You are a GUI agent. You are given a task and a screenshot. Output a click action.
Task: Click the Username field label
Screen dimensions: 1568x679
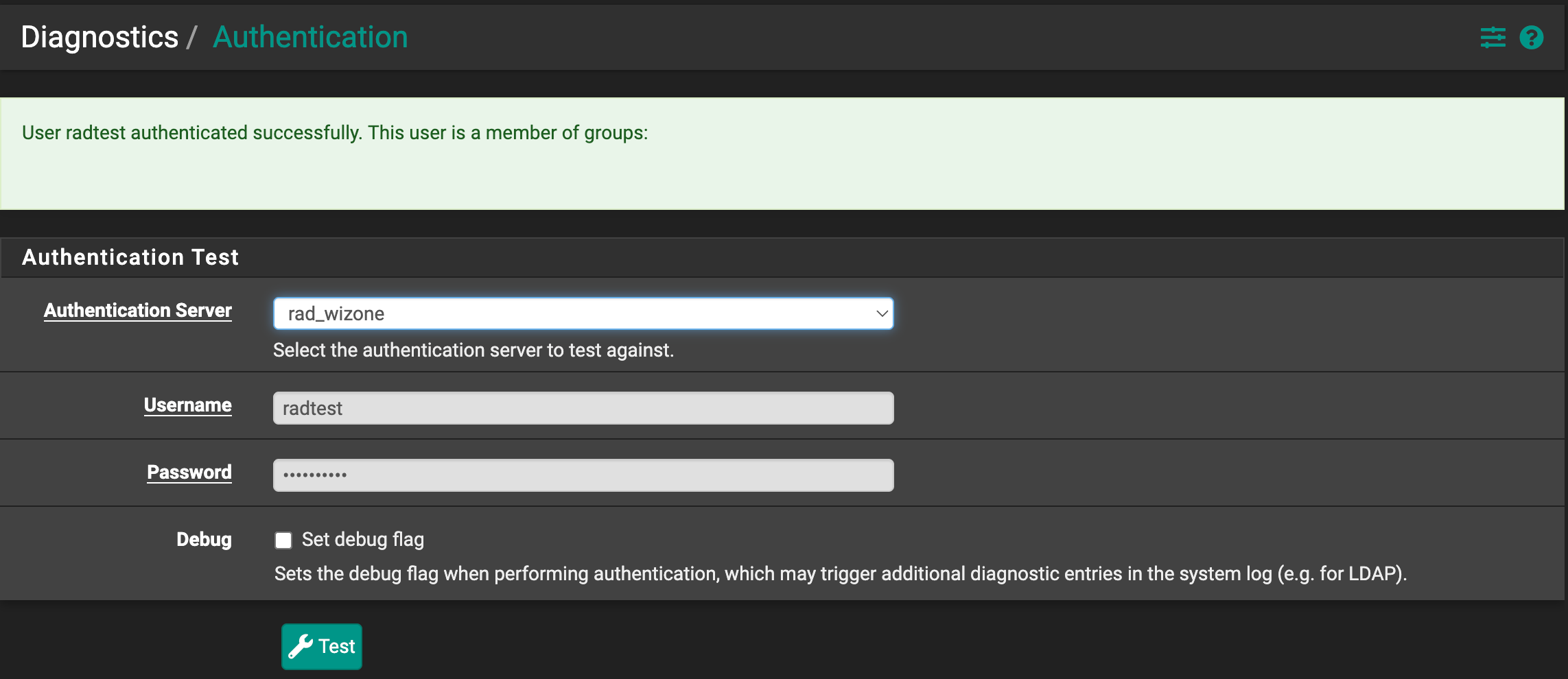coord(187,405)
